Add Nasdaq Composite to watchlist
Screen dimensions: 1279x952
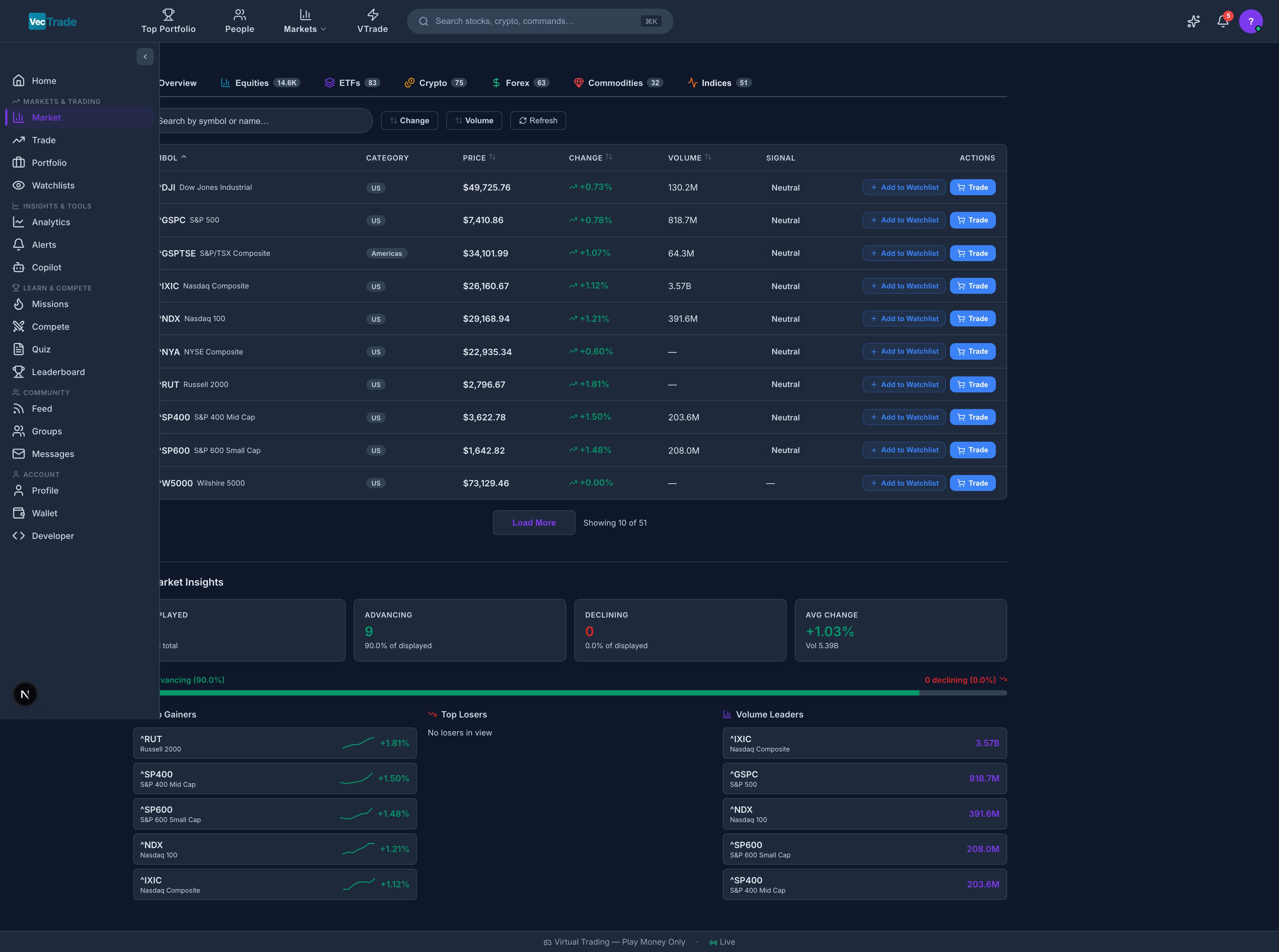click(x=904, y=286)
